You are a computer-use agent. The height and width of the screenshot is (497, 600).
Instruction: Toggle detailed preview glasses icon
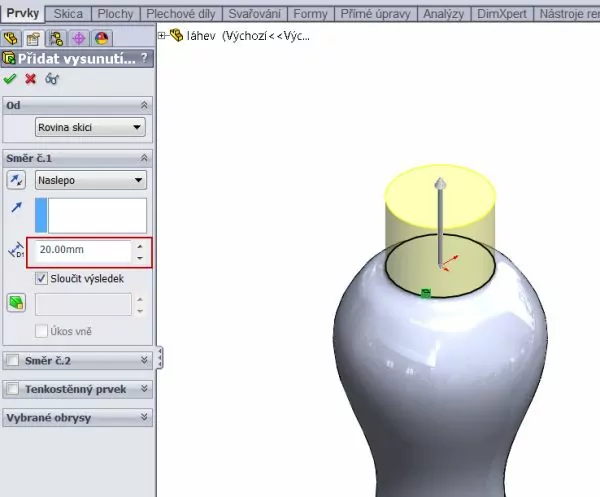tap(51, 78)
